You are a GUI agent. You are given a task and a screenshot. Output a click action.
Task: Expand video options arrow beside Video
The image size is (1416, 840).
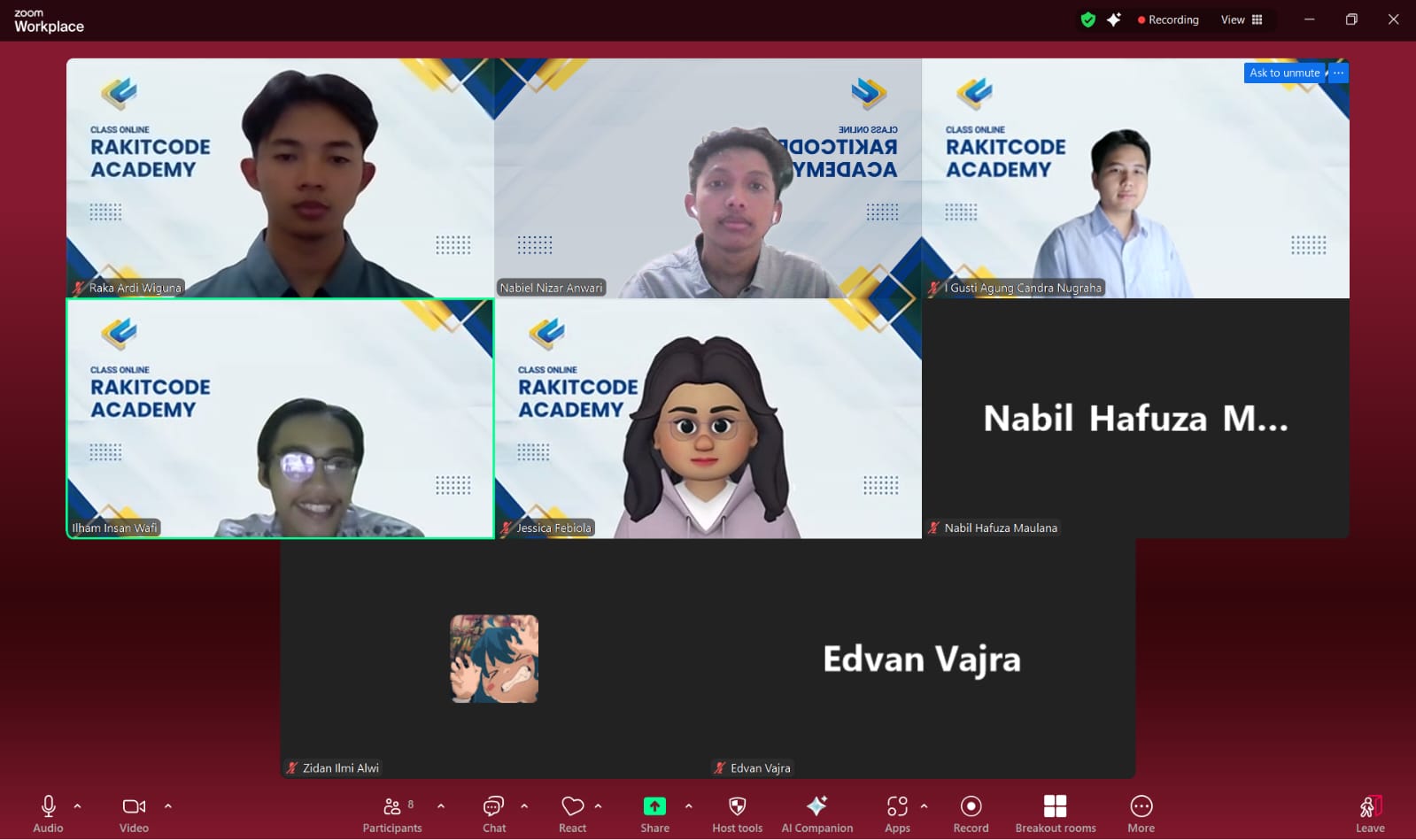coord(168,806)
